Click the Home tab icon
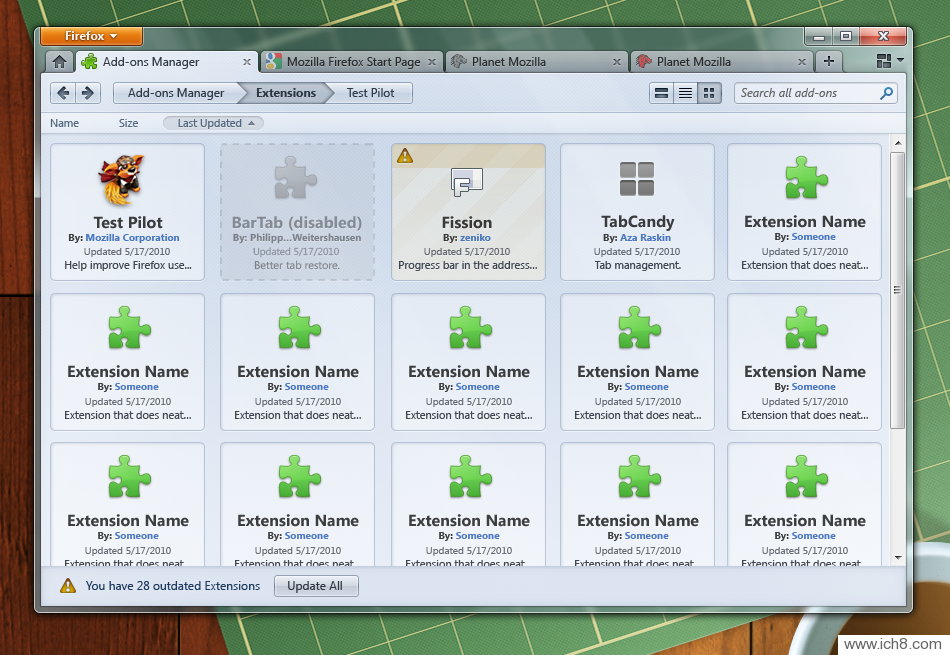 coord(59,61)
